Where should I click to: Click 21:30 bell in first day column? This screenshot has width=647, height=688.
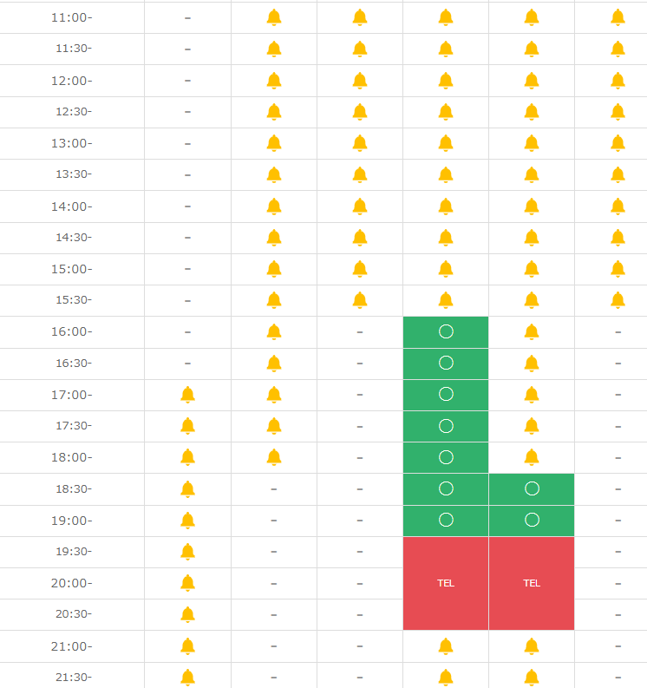pyautogui.click(x=187, y=677)
